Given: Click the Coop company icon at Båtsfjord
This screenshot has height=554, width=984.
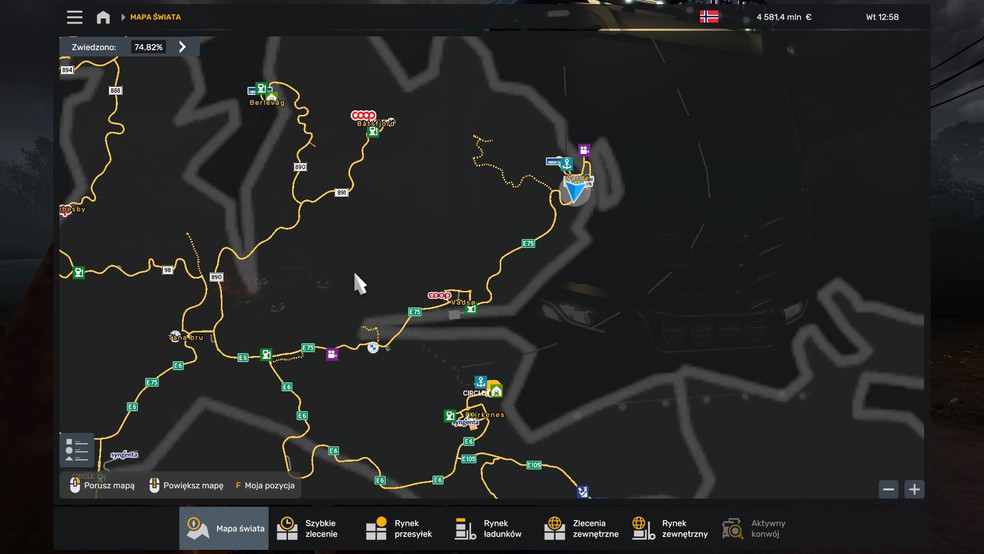Looking at the screenshot, I should tap(363, 115).
